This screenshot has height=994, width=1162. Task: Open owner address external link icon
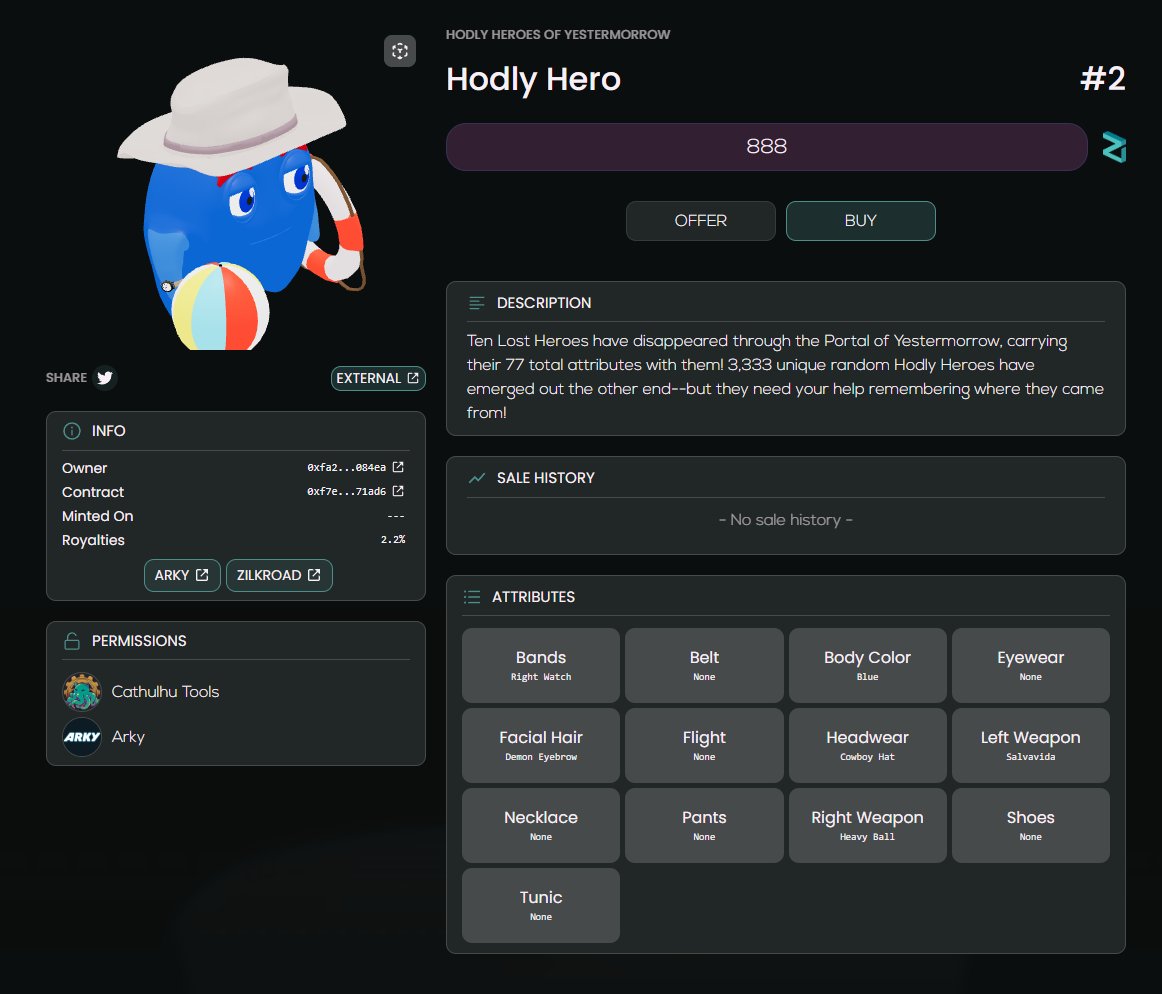tap(398, 467)
